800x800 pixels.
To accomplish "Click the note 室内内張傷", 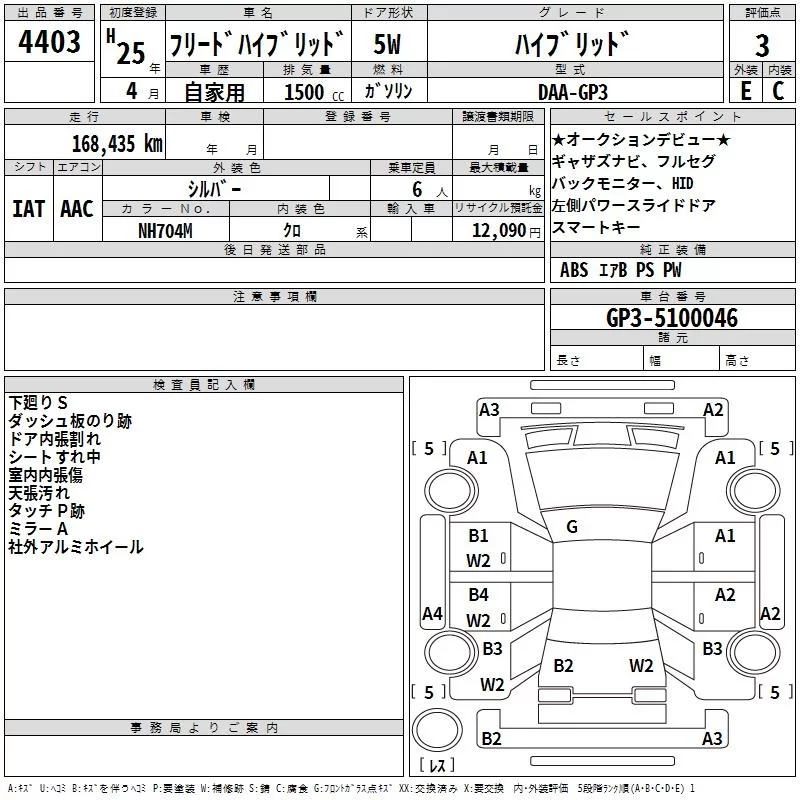I will [45, 475].
